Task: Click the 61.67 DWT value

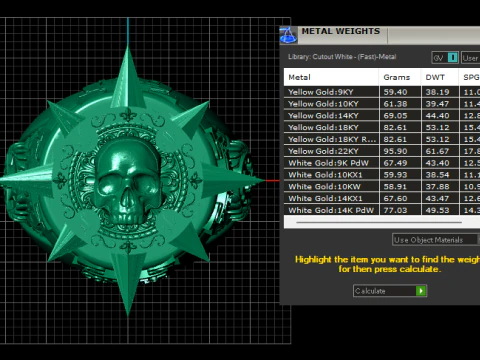Action: 438,151
